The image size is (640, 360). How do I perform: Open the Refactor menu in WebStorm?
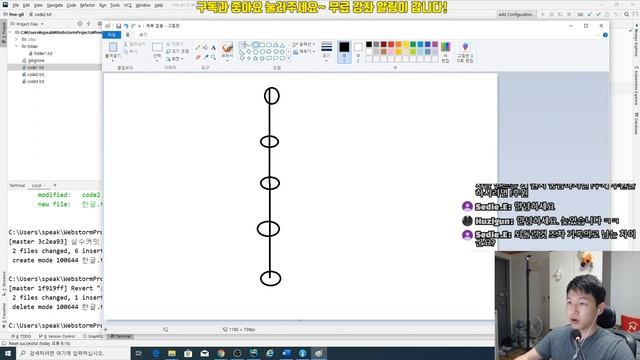(x=87, y=5)
